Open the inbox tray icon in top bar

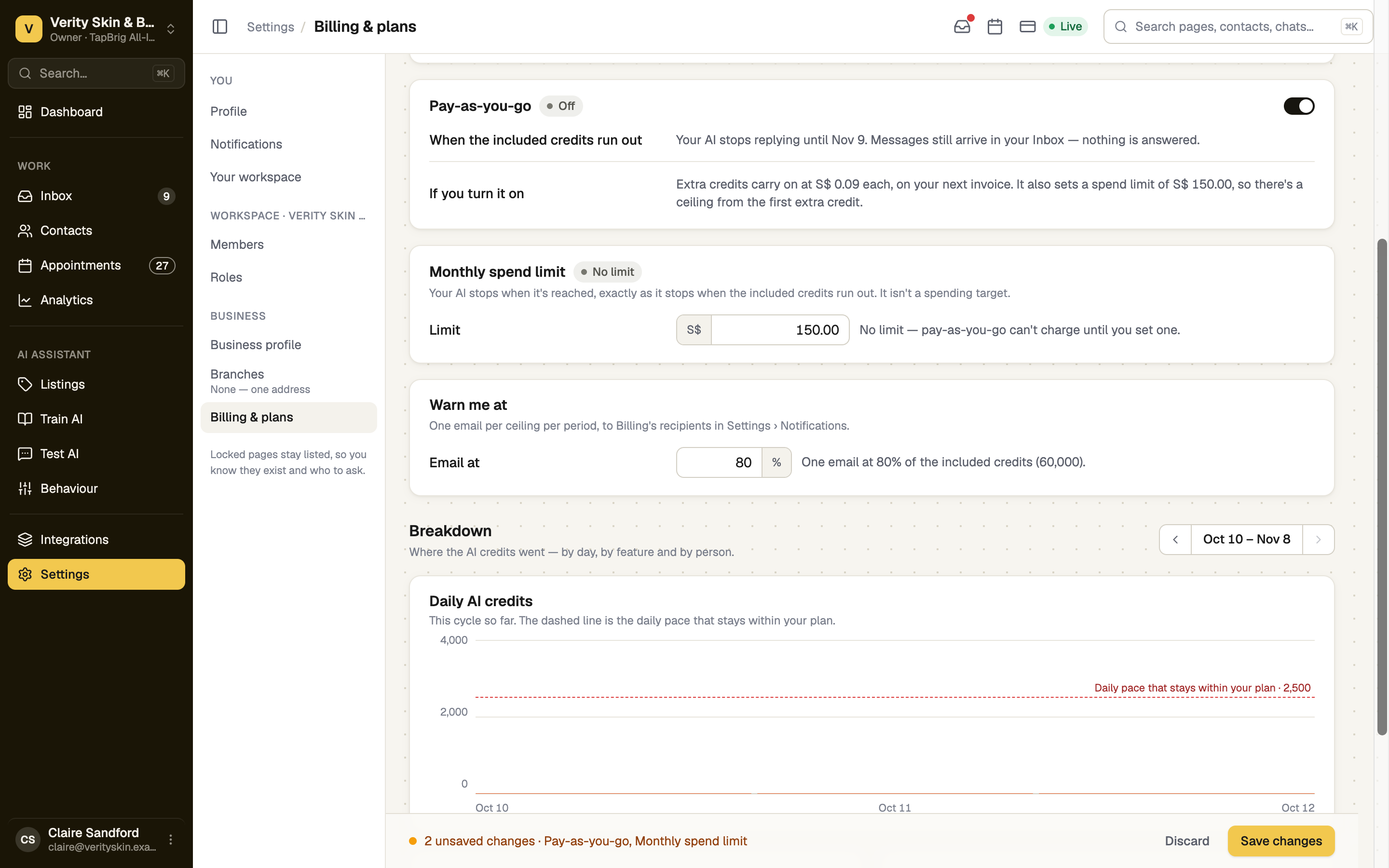[x=962, y=27]
